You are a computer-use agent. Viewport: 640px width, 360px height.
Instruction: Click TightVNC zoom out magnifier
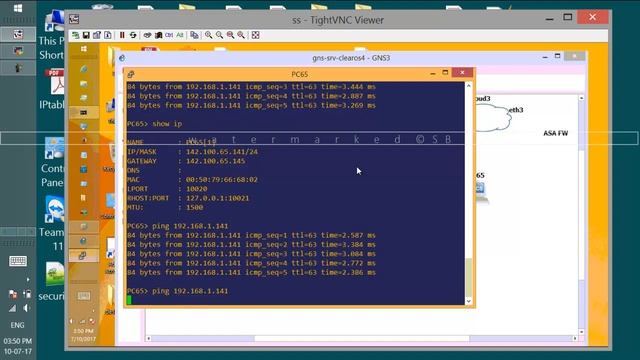tap(220, 35)
